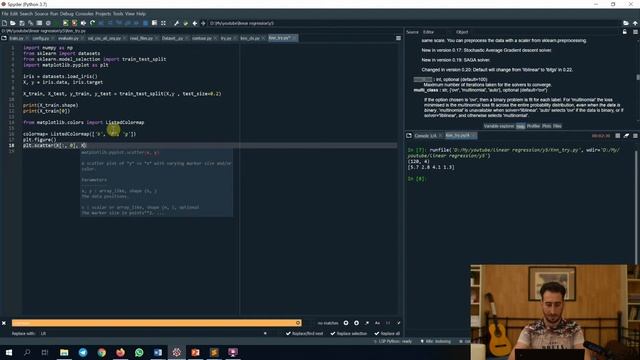Lock Help pane icon
640x360 pixels.
coord(625,32)
